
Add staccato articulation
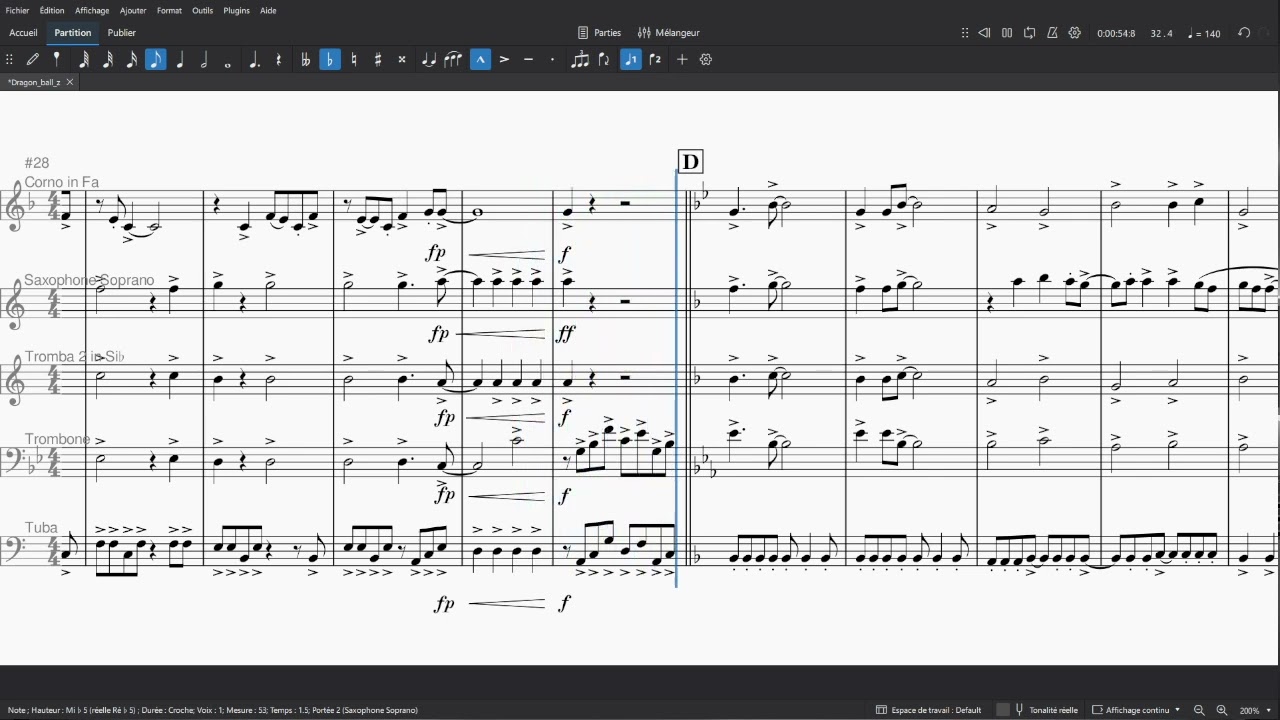[552, 60]
